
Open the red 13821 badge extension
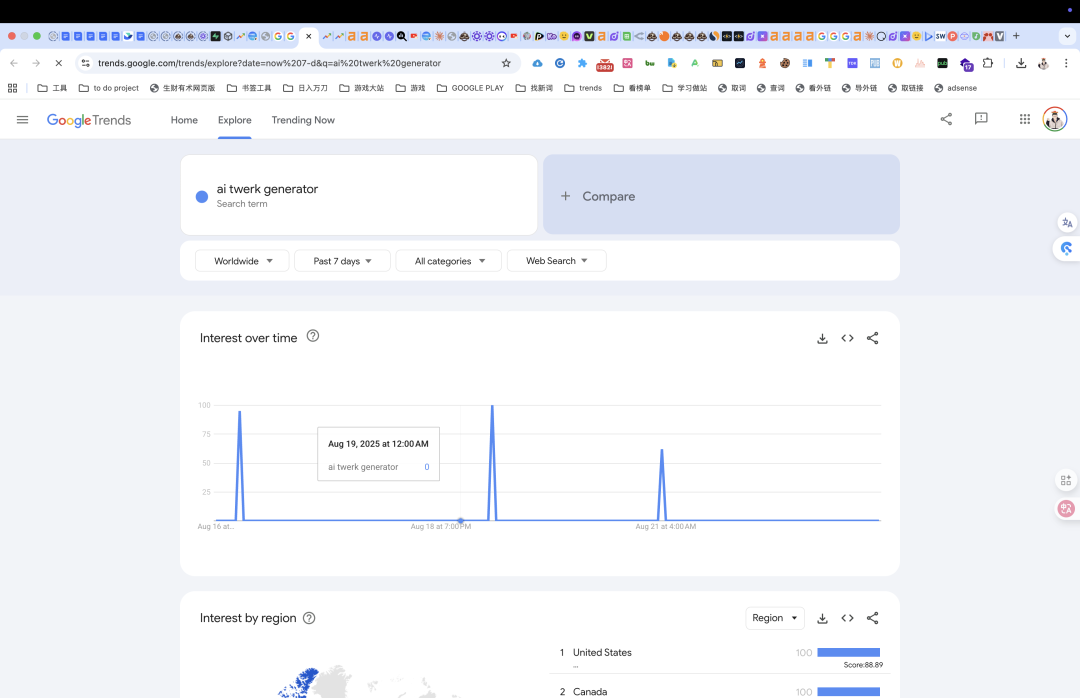tap(605, 64)
